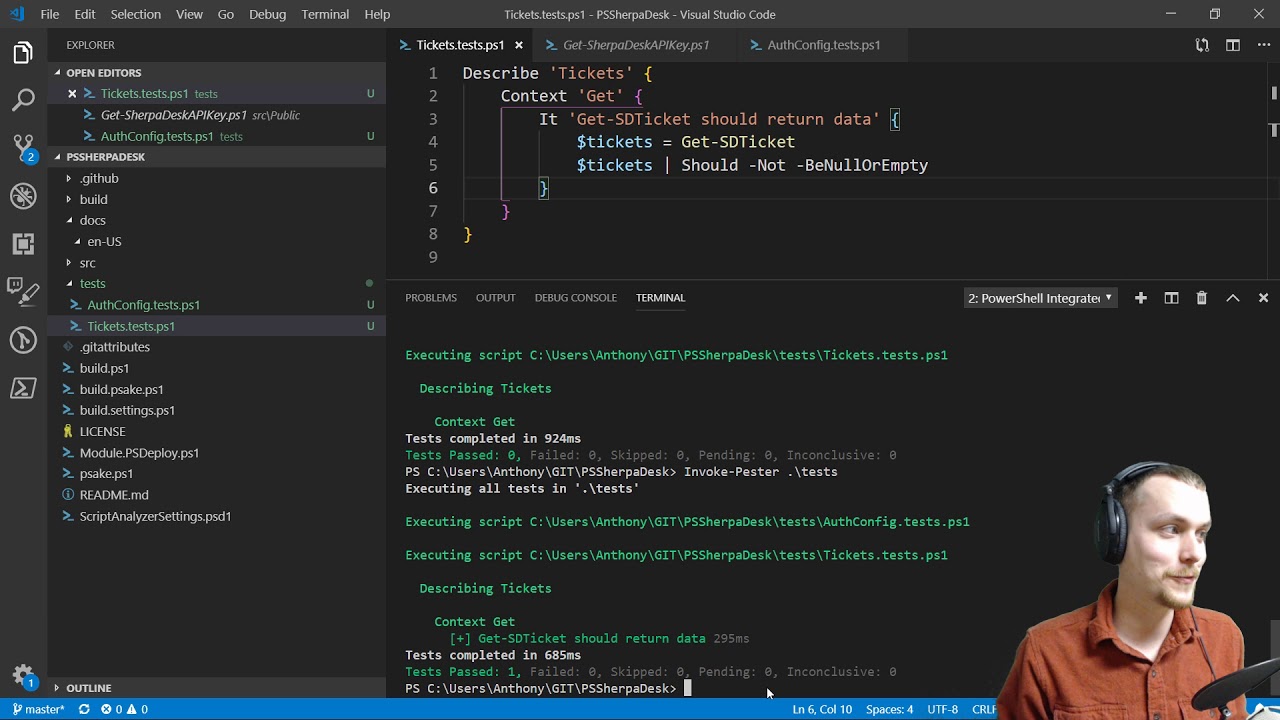This screenshot has height=720, width=1280.
Task: Open errors and warnings count in status bar
Action: tap(124, 709)
